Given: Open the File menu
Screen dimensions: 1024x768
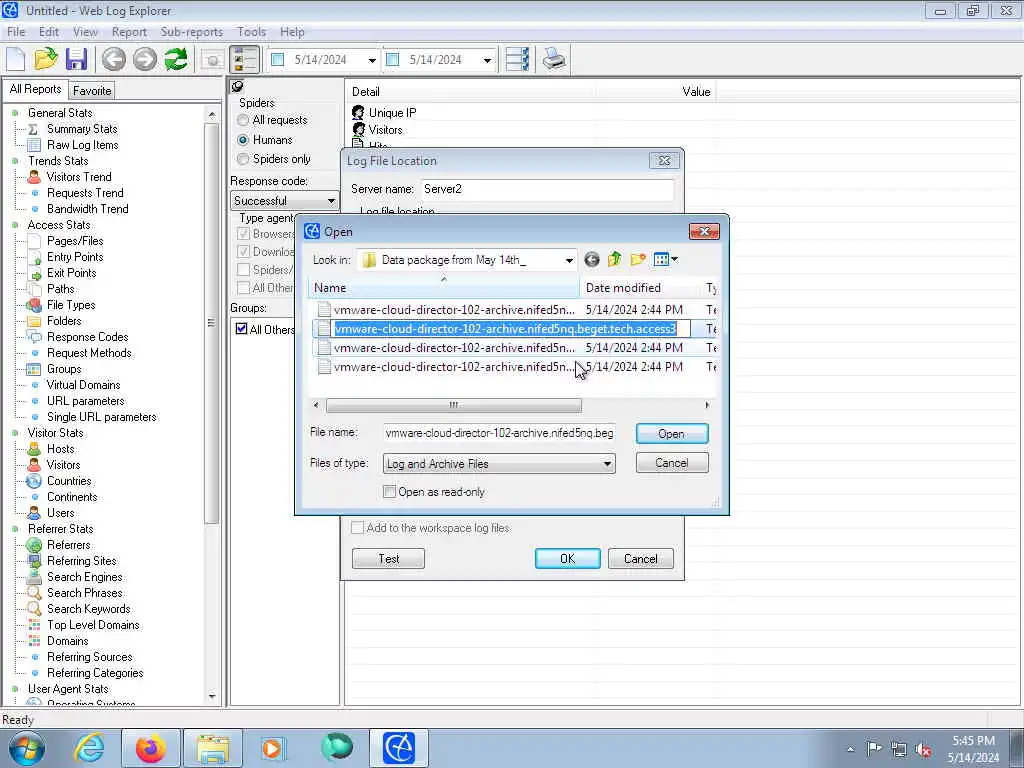Looking at the screenshot, I should 16,32.
